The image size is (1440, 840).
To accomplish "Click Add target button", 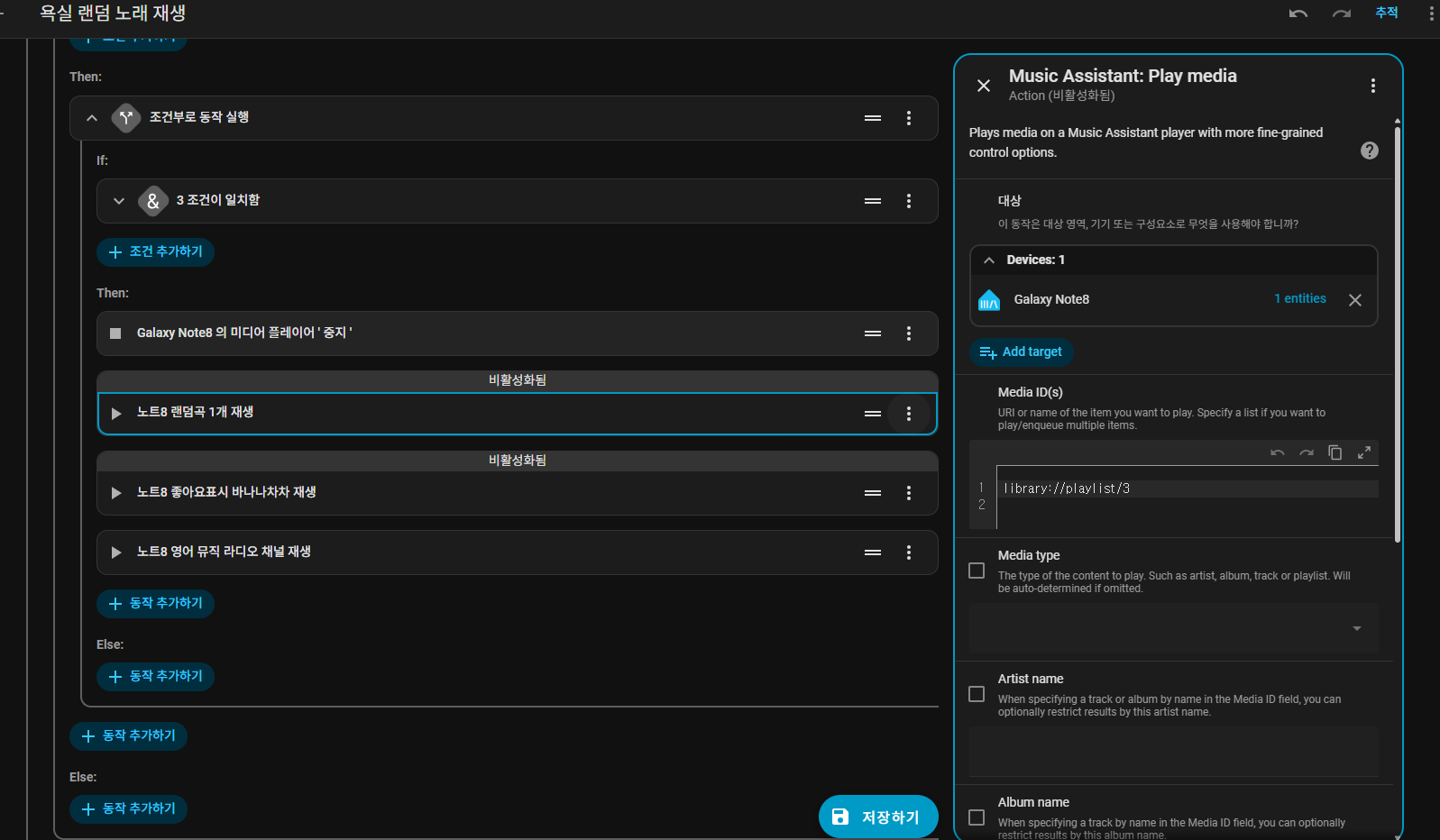I will coord(1022,352).
